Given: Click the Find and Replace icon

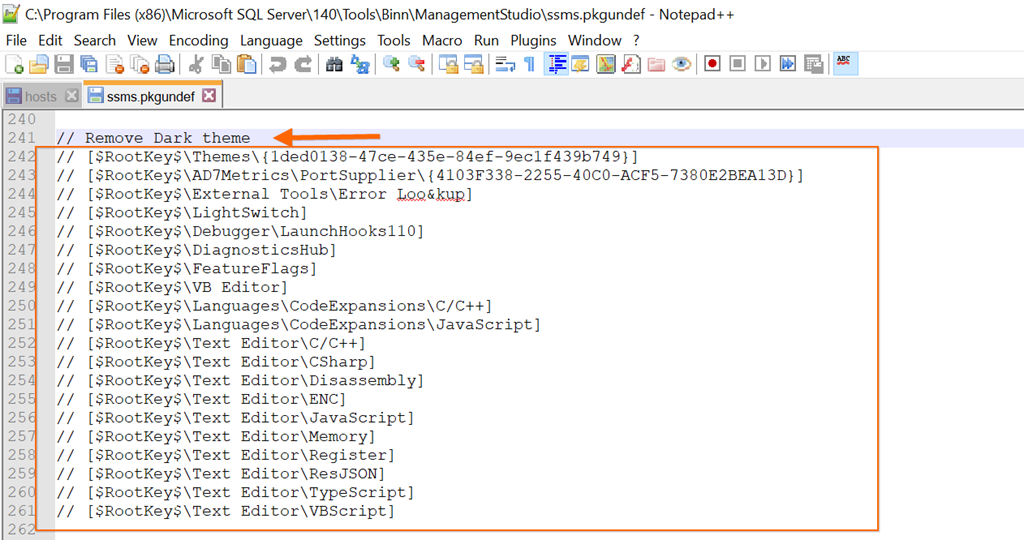Looking at the screenshot, I should coord(359,64).
